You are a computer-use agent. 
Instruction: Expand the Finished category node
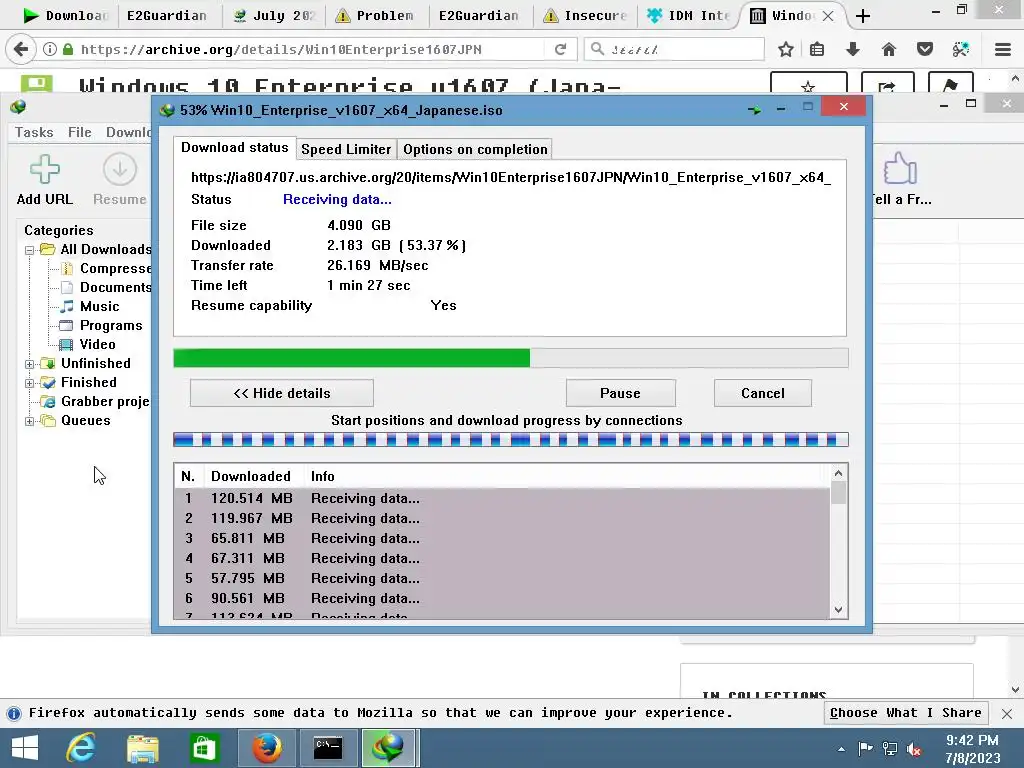29,383
